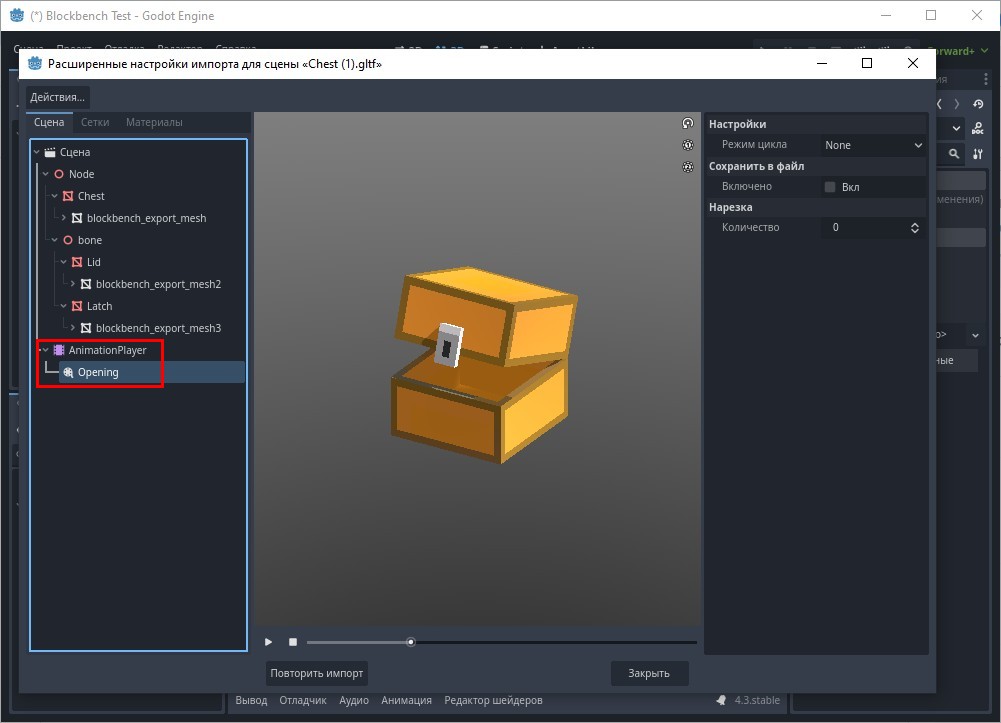Open the Действия... menu button
This screenshot has width=1001, height=723.
pyautogui.click(x=57, y=97)
